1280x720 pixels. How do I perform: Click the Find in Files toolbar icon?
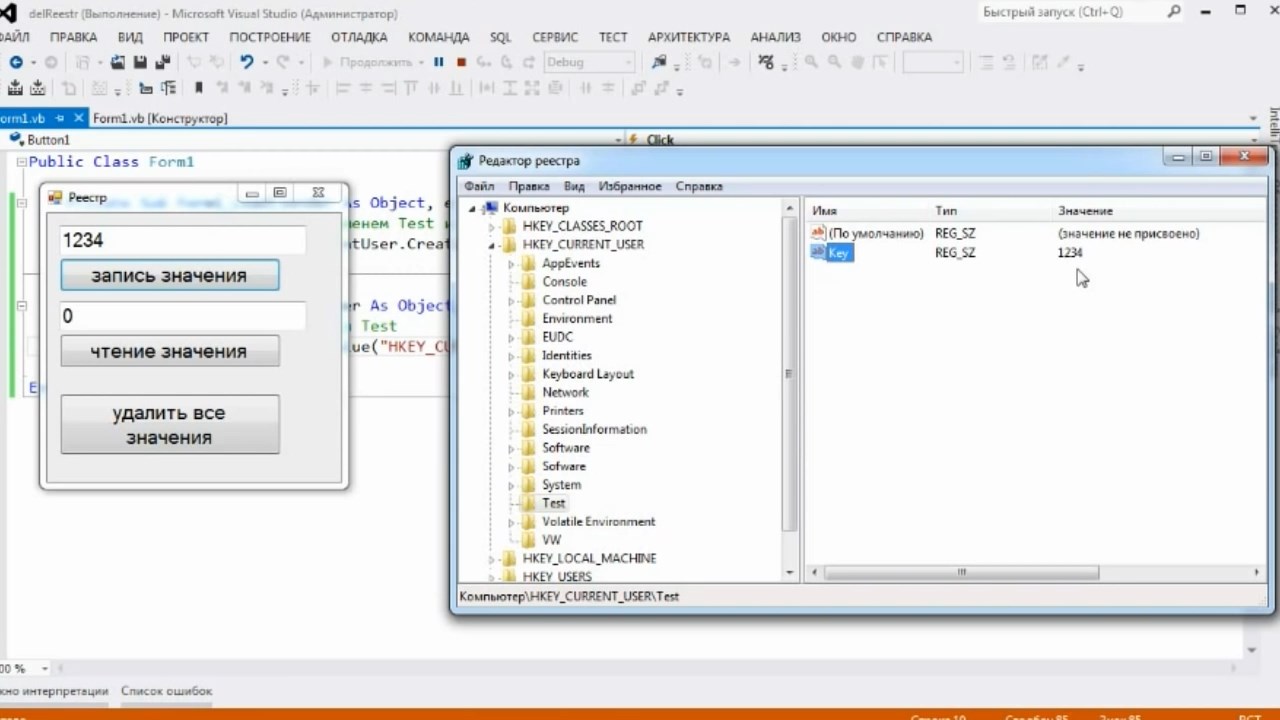pyautogui.click(x=659, y=62)
